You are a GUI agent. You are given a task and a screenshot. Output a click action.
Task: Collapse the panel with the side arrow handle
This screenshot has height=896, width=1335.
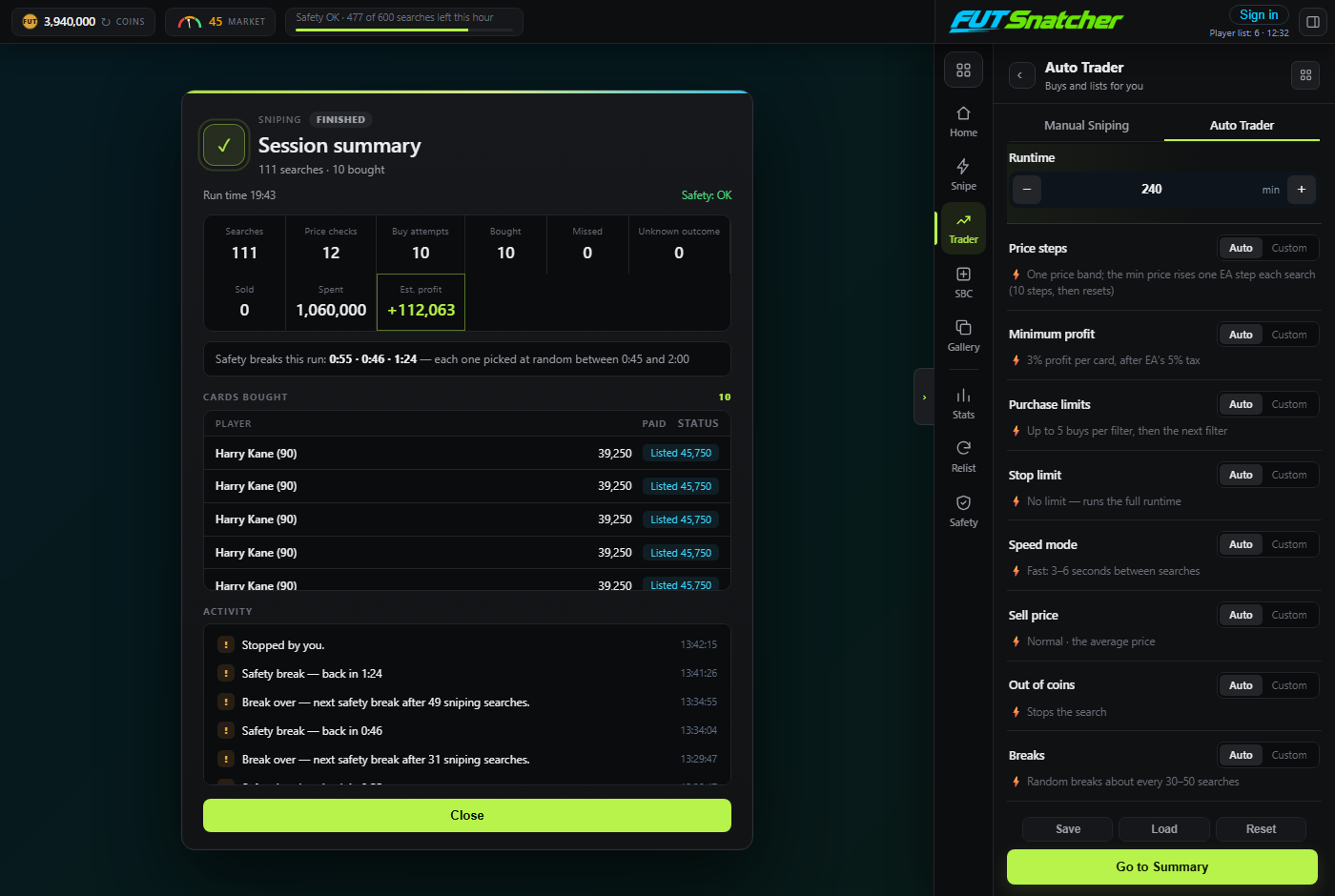point(924,397)
